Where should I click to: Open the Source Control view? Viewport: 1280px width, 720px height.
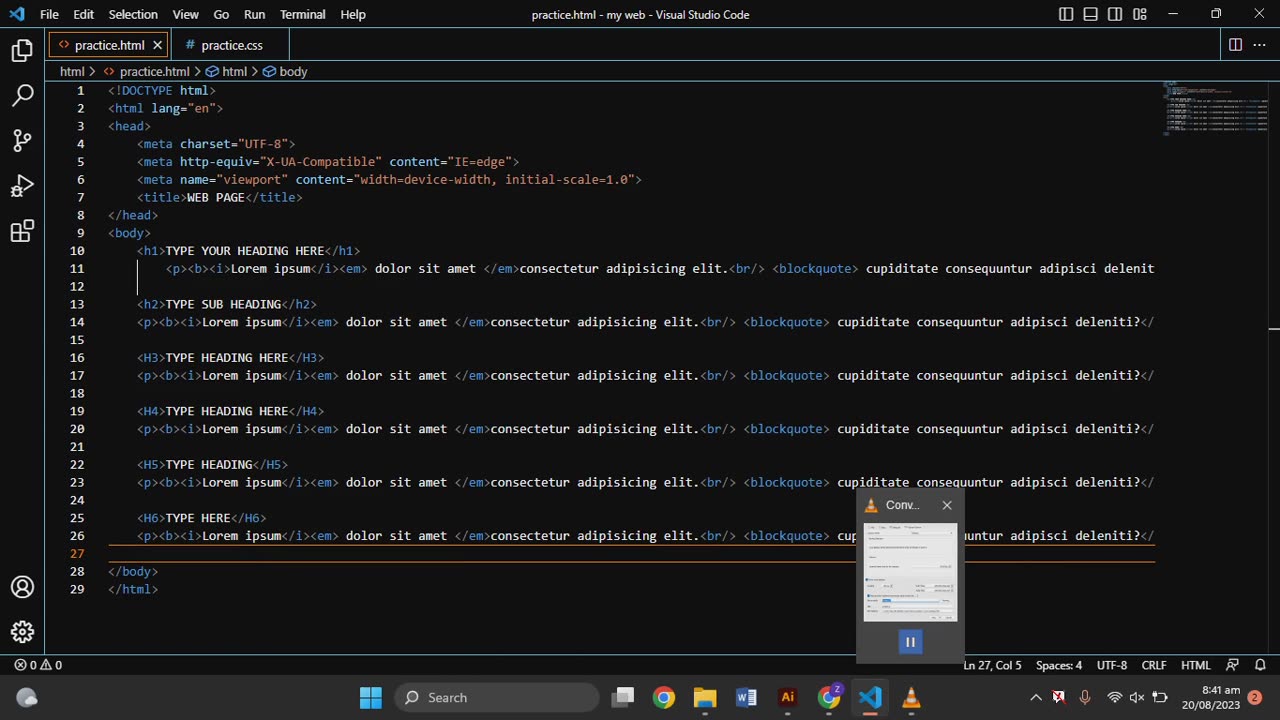click(22, 141)
